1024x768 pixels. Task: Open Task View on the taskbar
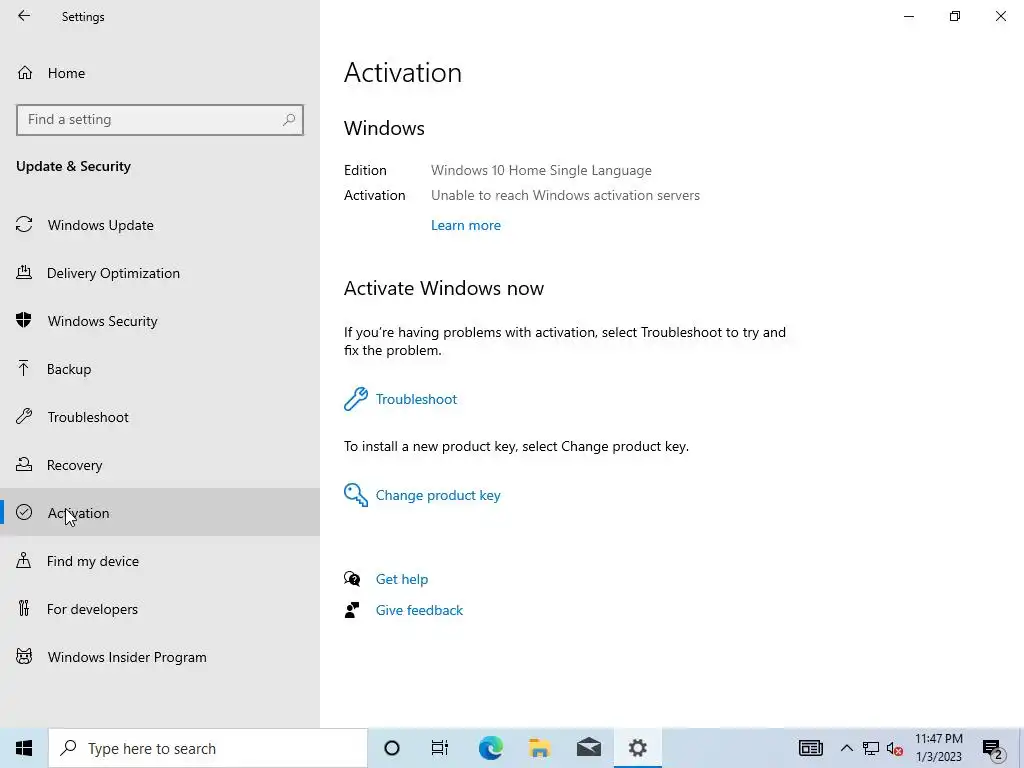pos(440,748)
